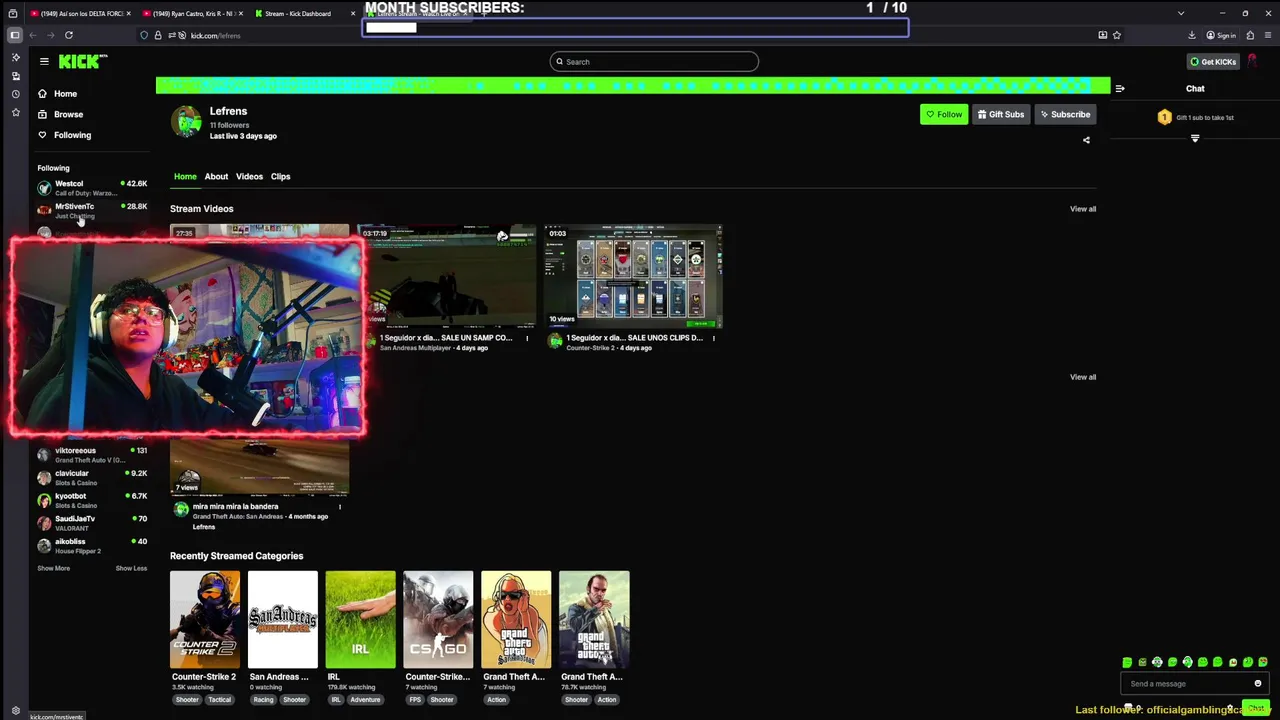This screenshot has height=720, width=1280.
Task: Open the list all tabs dropdown
Action: coord(1181,13)
